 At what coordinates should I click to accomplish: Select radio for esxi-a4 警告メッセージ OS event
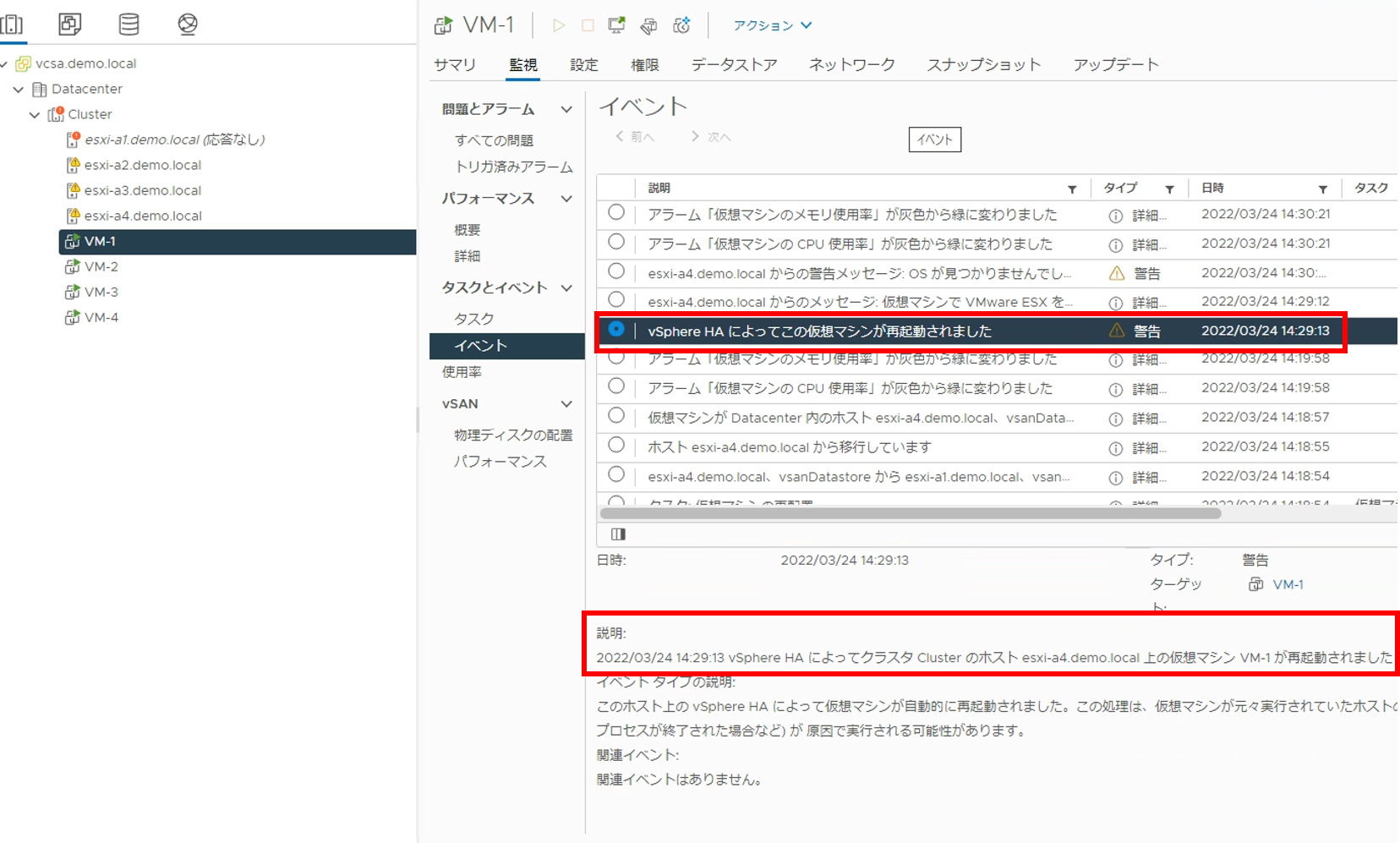(x=616, y=271)
